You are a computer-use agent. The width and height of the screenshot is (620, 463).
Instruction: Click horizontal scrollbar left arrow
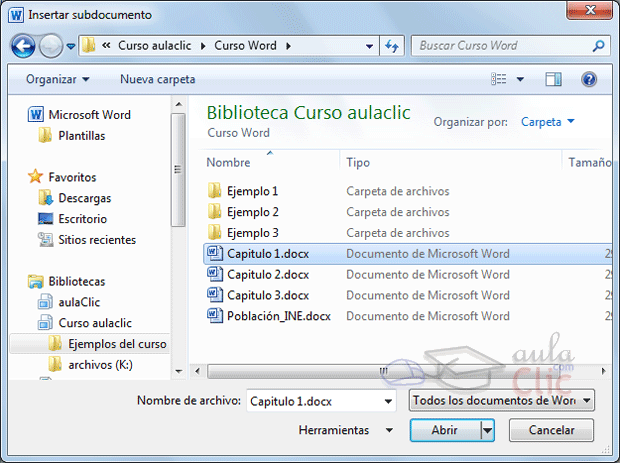click(197, 371)
